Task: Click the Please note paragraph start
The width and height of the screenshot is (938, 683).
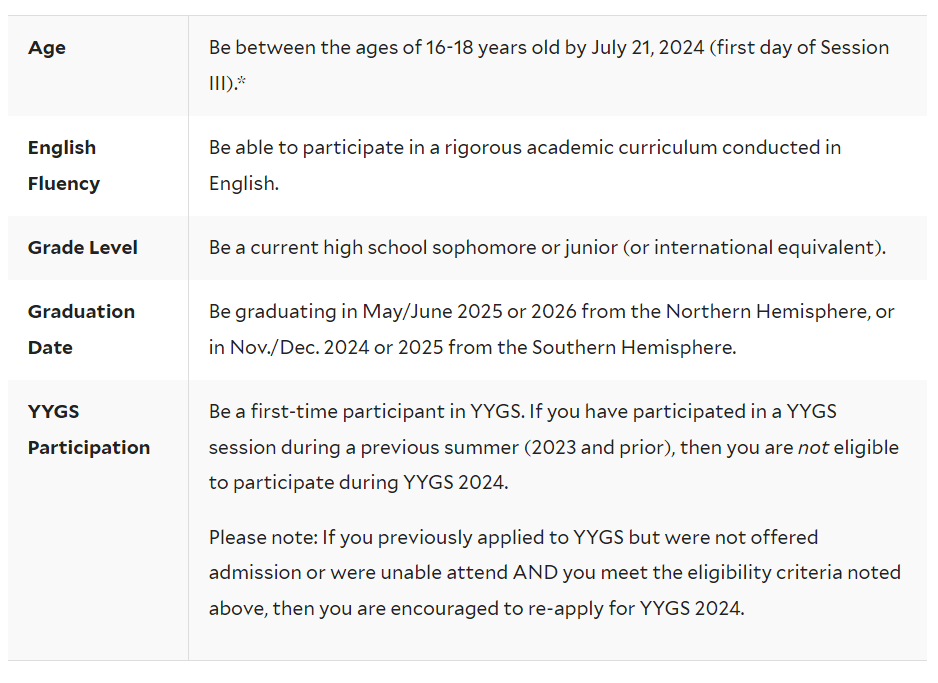Action: [263, 537]
